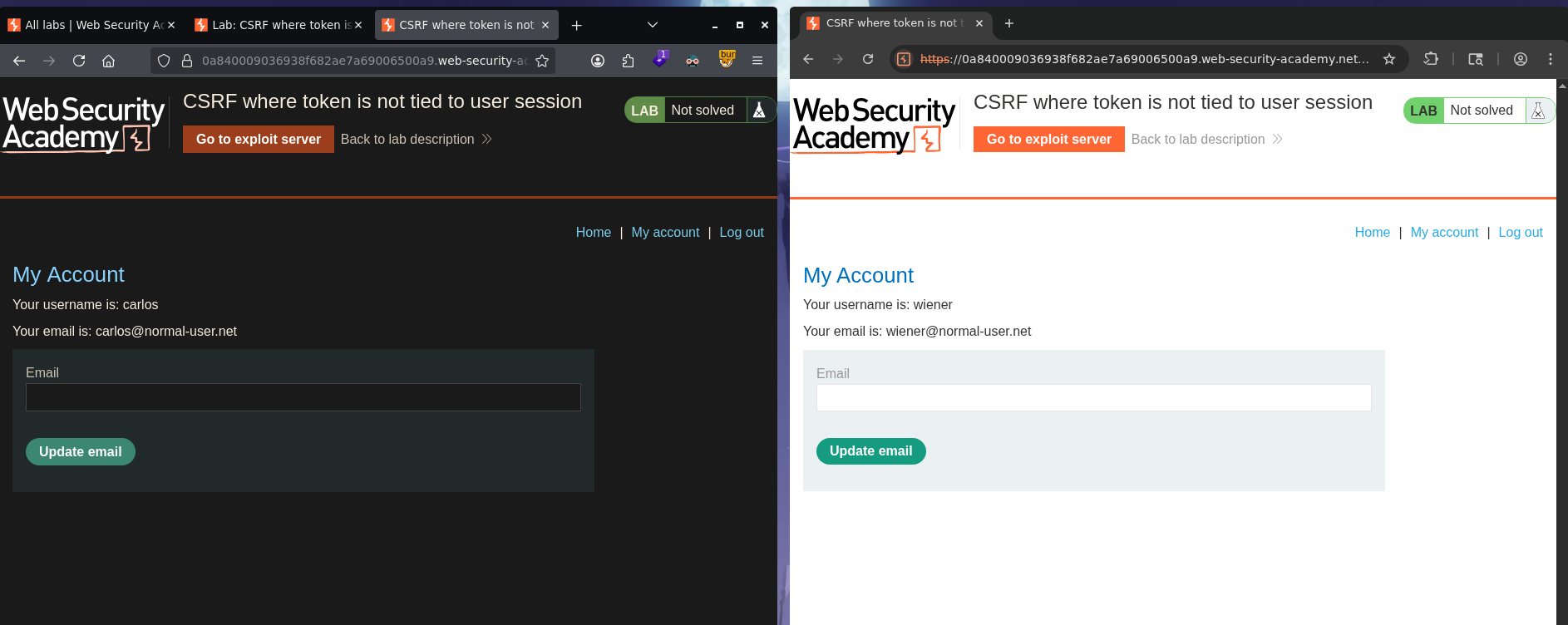1568x625 pixels.
Task: Open Firefox tracking protection shield
Action: (164, 61)
